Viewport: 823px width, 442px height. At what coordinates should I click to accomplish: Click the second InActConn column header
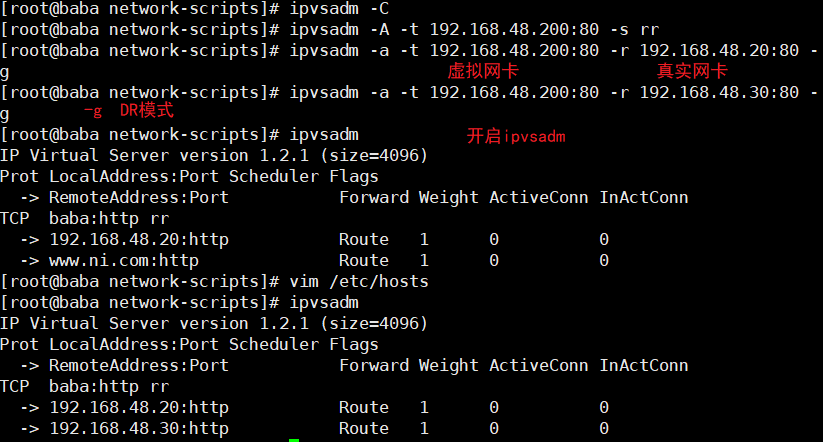pyautogui.click(x=643, y=365)
